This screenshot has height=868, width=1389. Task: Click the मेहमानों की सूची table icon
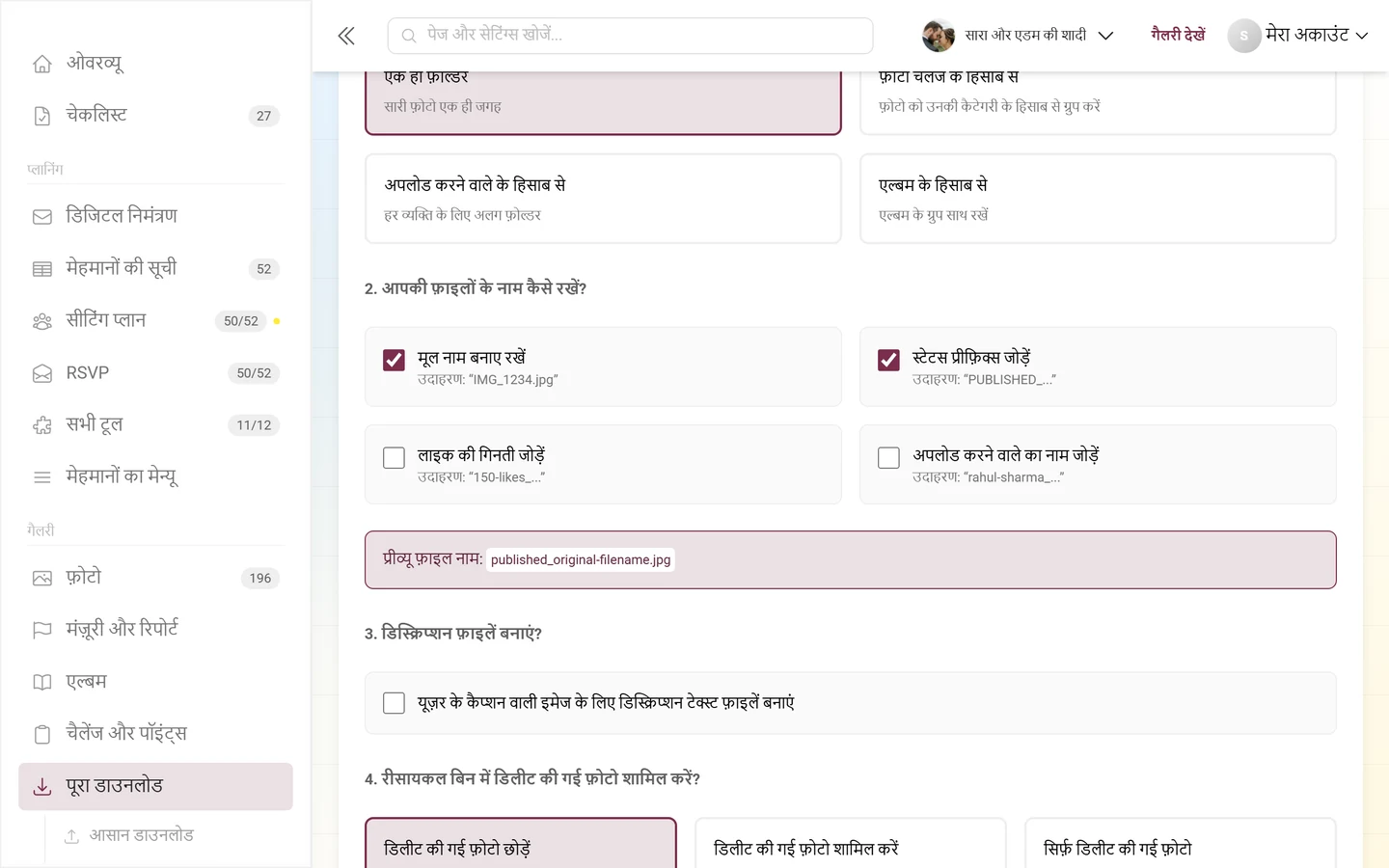tap(42, 269)
